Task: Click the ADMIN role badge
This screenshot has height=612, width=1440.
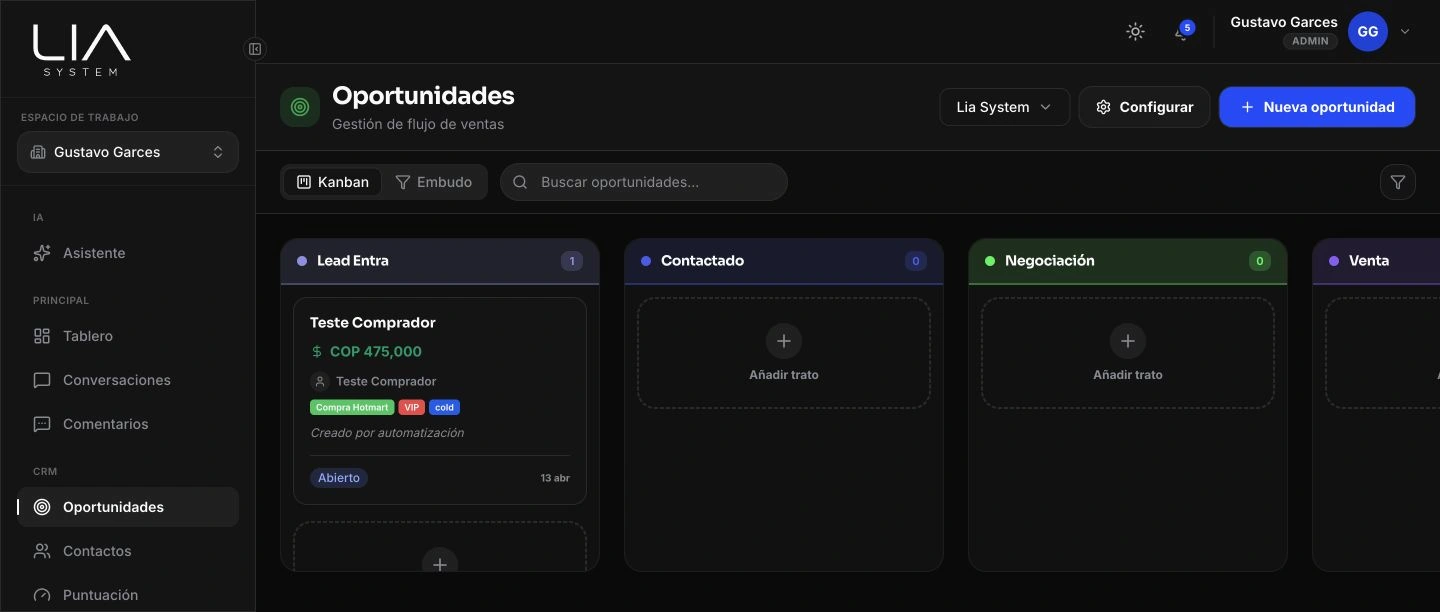Action: click(1310, 41)
